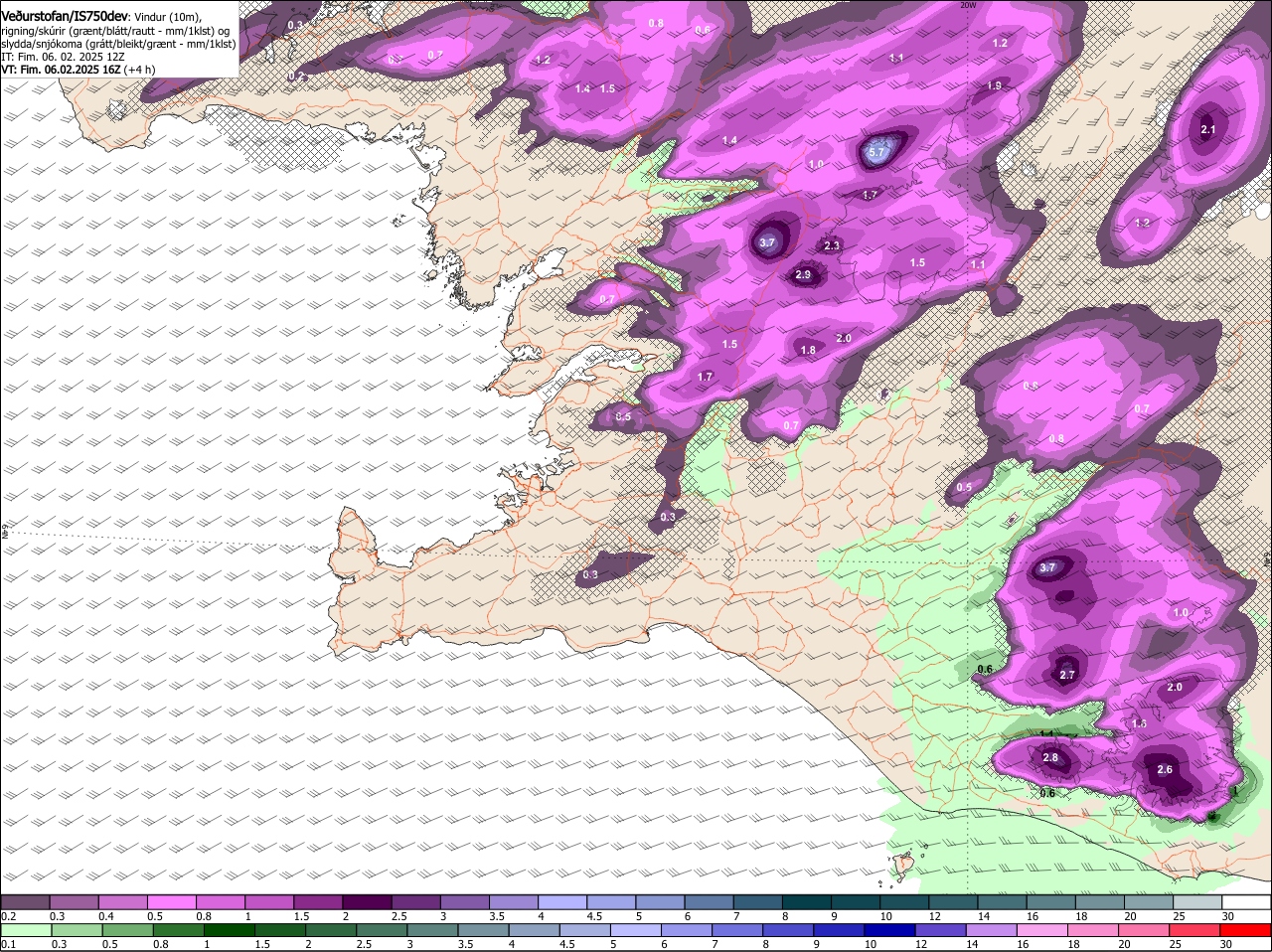Click the 5.7 precipitation maximum label
This screenshot has height=952, width=1272.
(x=876, y=153)
